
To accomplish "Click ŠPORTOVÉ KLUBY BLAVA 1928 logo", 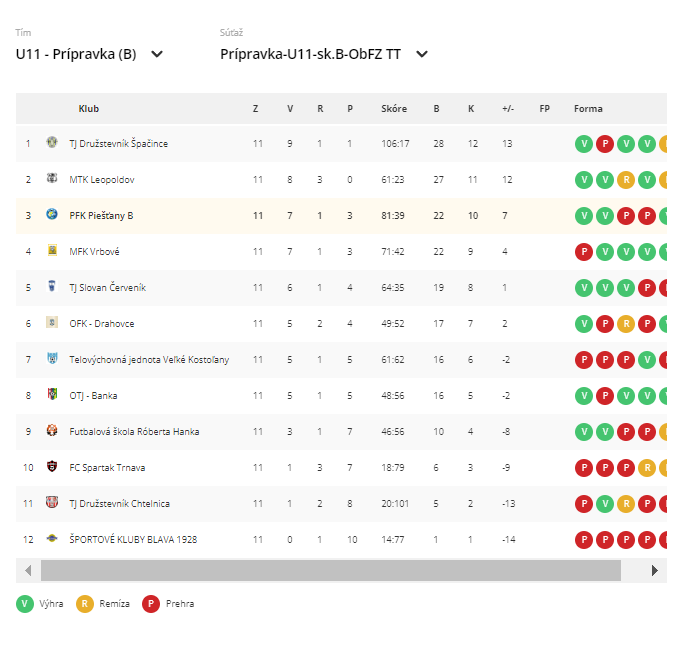I will (x=52, y=539).
